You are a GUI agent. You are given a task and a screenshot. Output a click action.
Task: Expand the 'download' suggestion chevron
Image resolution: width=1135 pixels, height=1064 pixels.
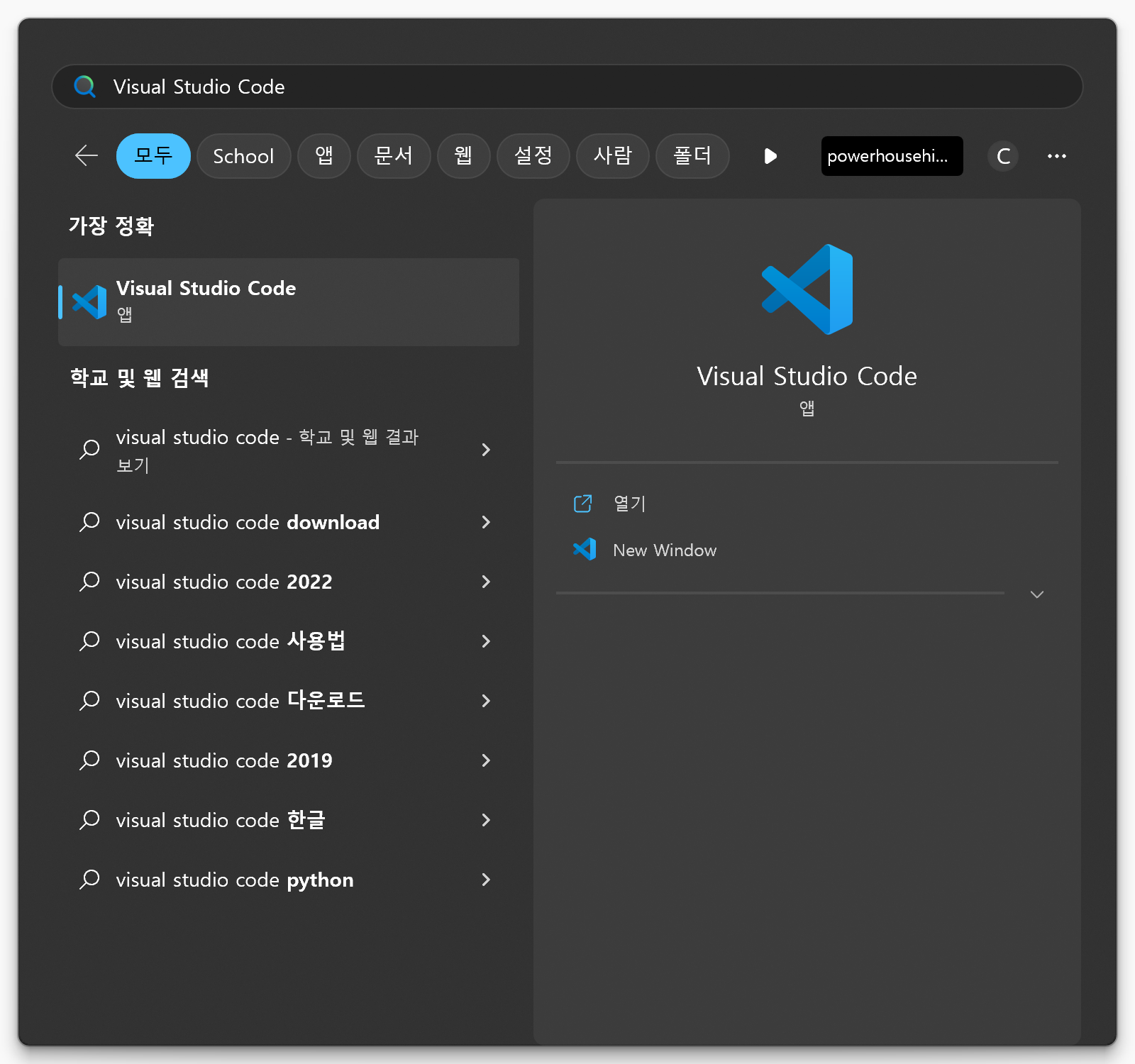pyautogui.click(x=486, y=522)
